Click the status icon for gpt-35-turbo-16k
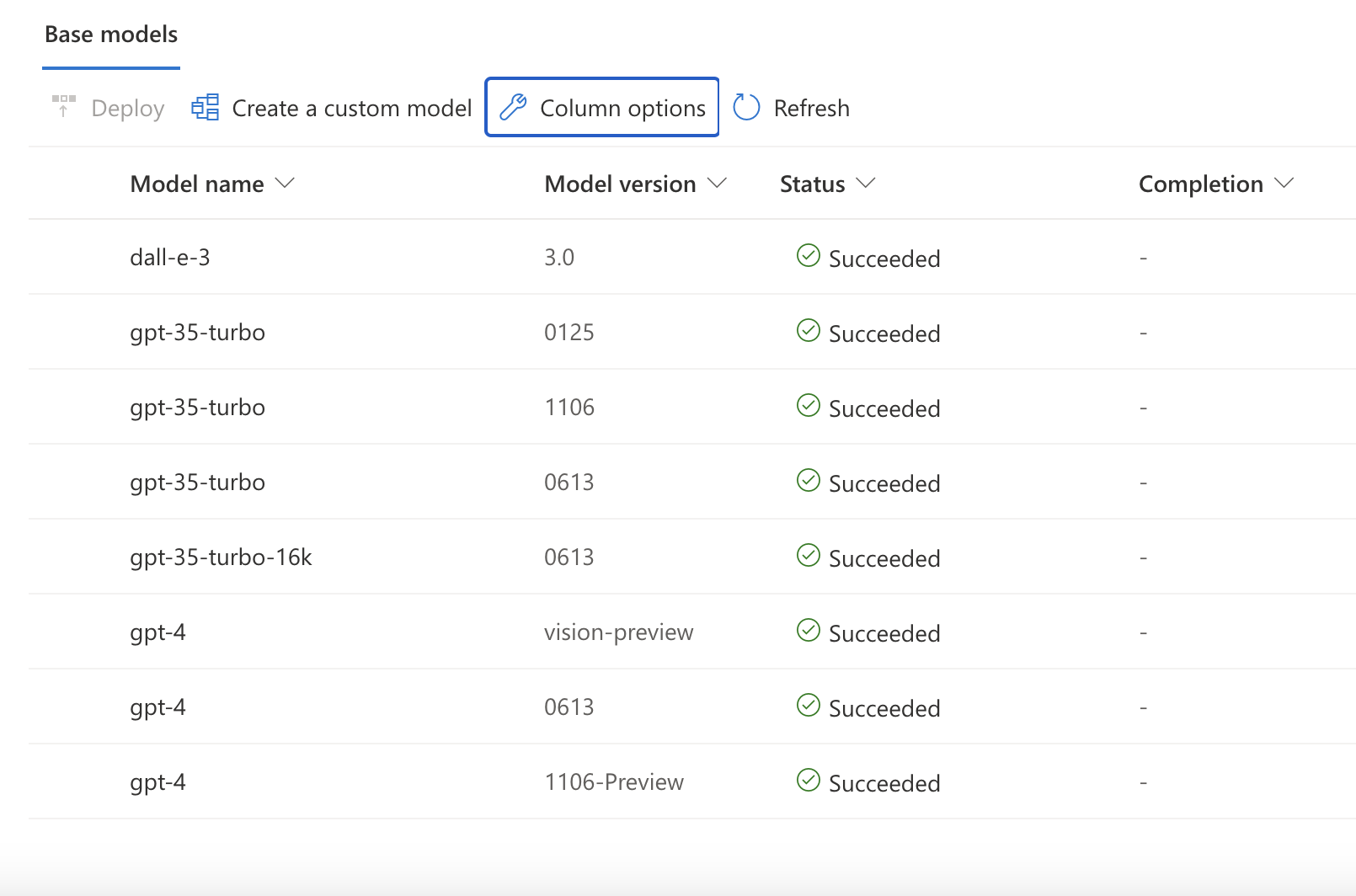This screenshot has width=1356, height=896. (x=808, y=555)
